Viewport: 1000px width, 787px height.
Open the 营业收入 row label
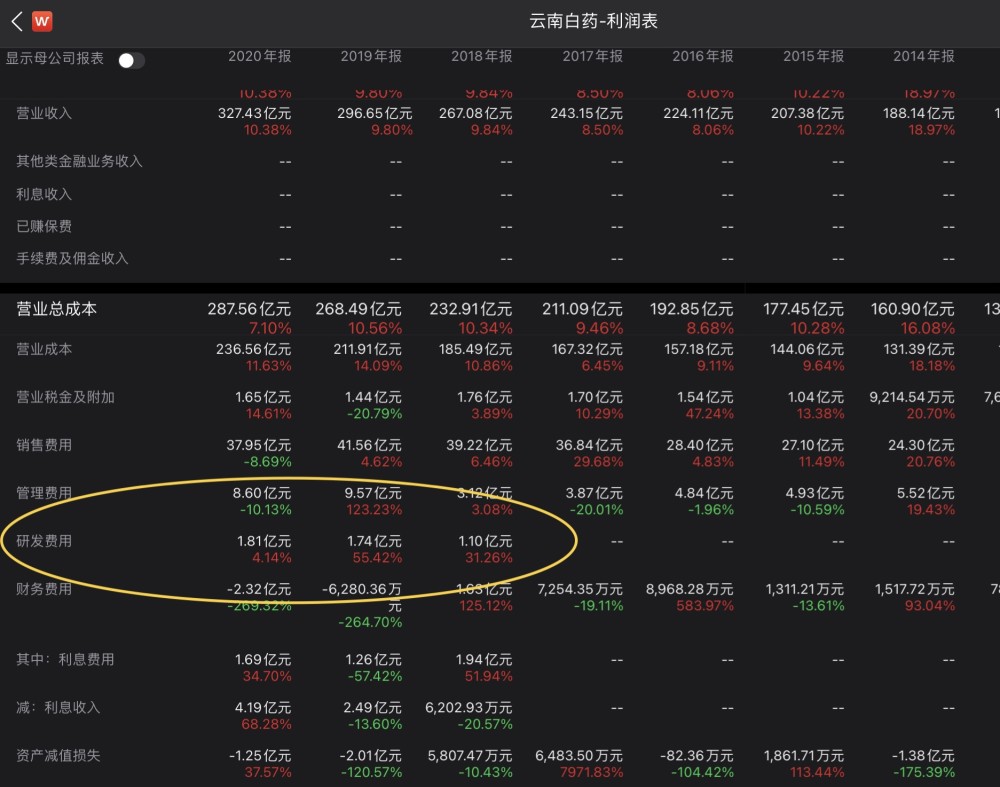point(44,113)
